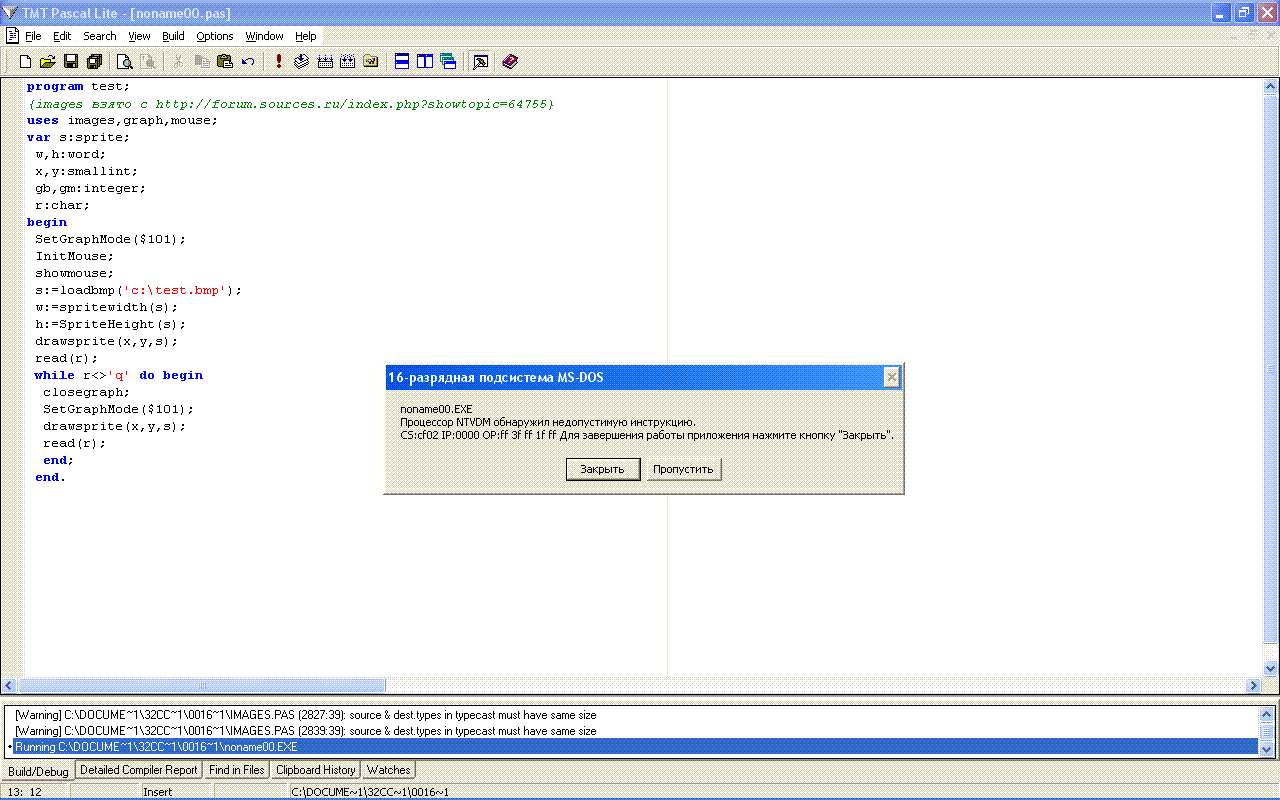The height and width of the screenshot is (800, 1280).
Task: Click the horizontal scrollbar right arrow
Action: 1254,686
